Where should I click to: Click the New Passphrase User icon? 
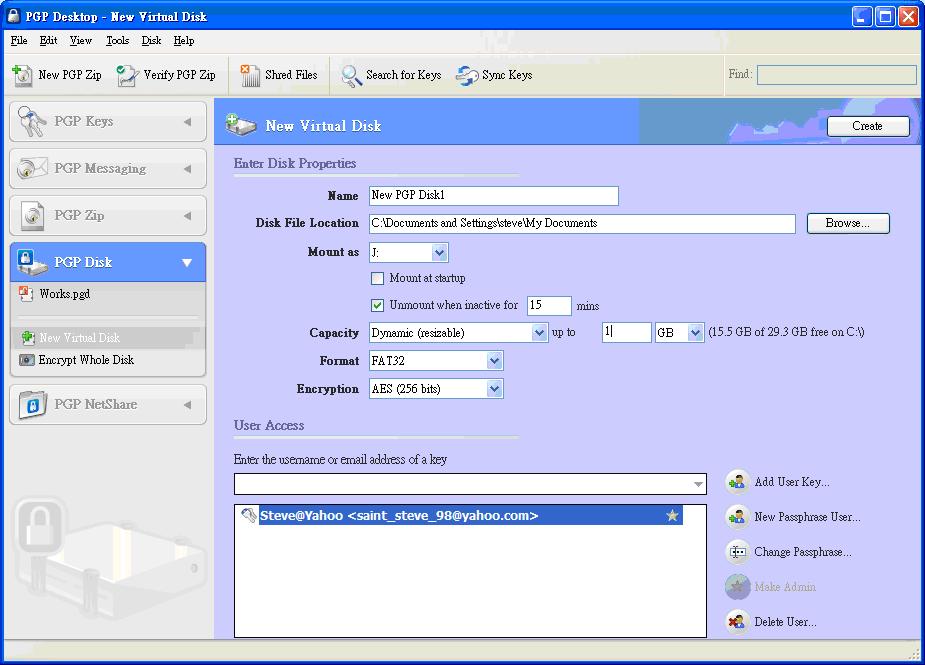tap(737, 517)
